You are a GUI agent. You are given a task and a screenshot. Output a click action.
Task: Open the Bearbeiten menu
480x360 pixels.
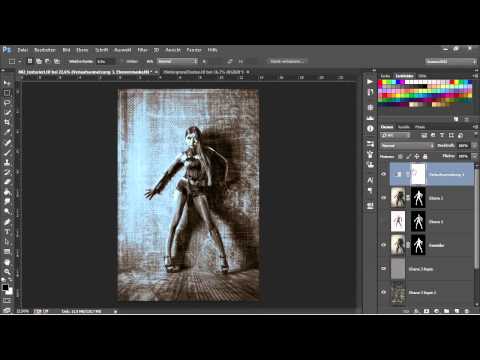pyautogui.click(x=45, y=50)
